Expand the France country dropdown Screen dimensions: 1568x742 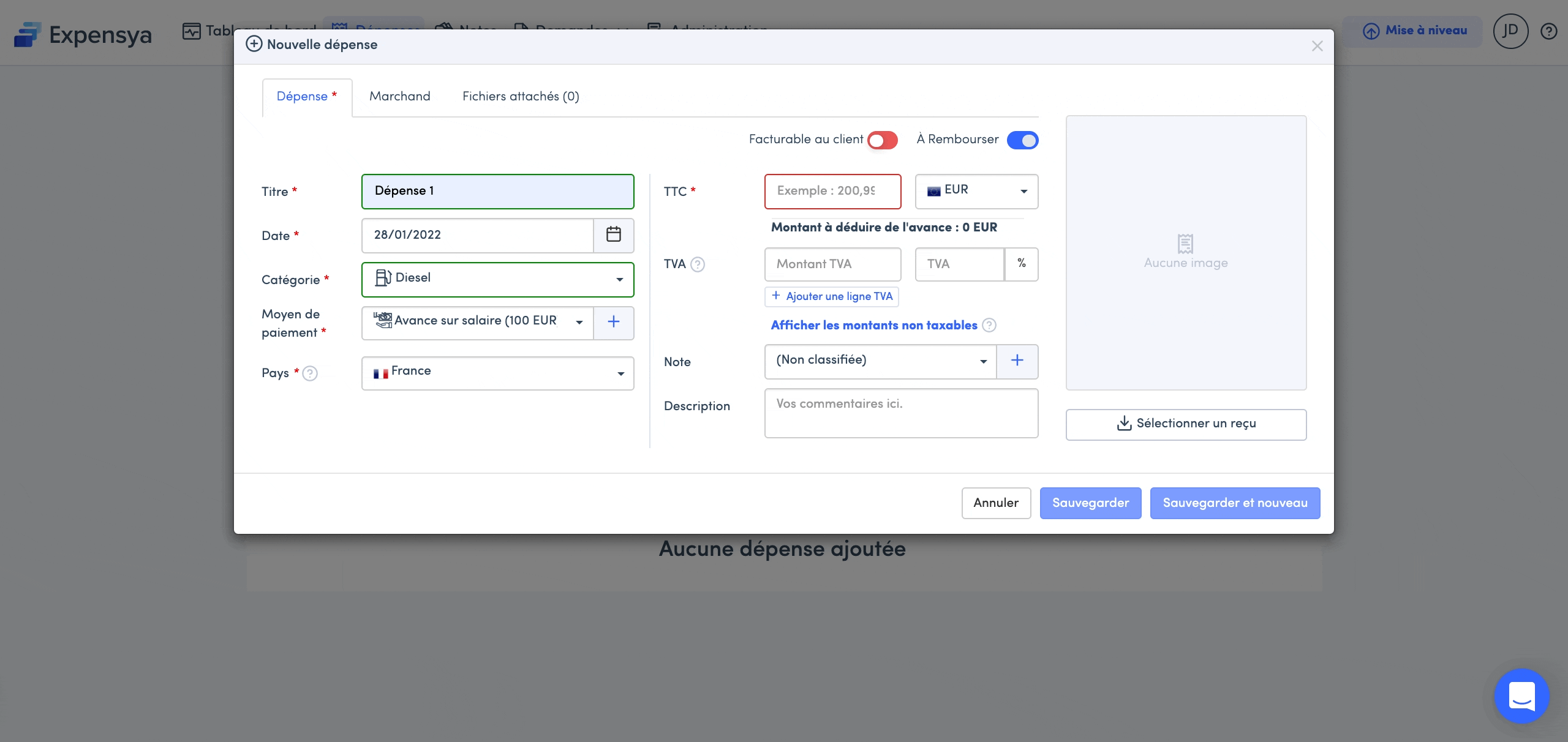click(497, 373)
